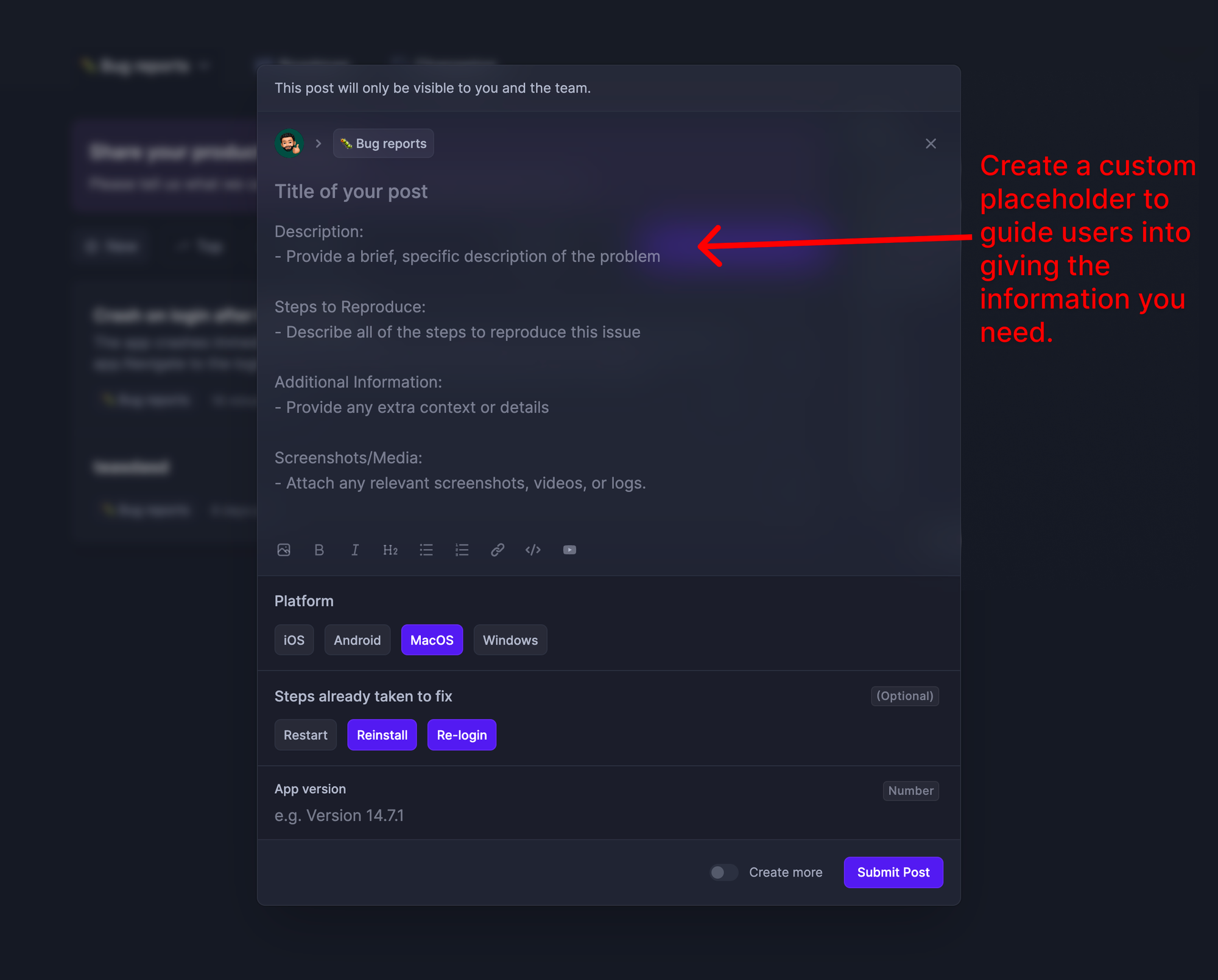1218x980 pixels.
Task: Enable the Create more toggle
Action: (x=723, y=872)
